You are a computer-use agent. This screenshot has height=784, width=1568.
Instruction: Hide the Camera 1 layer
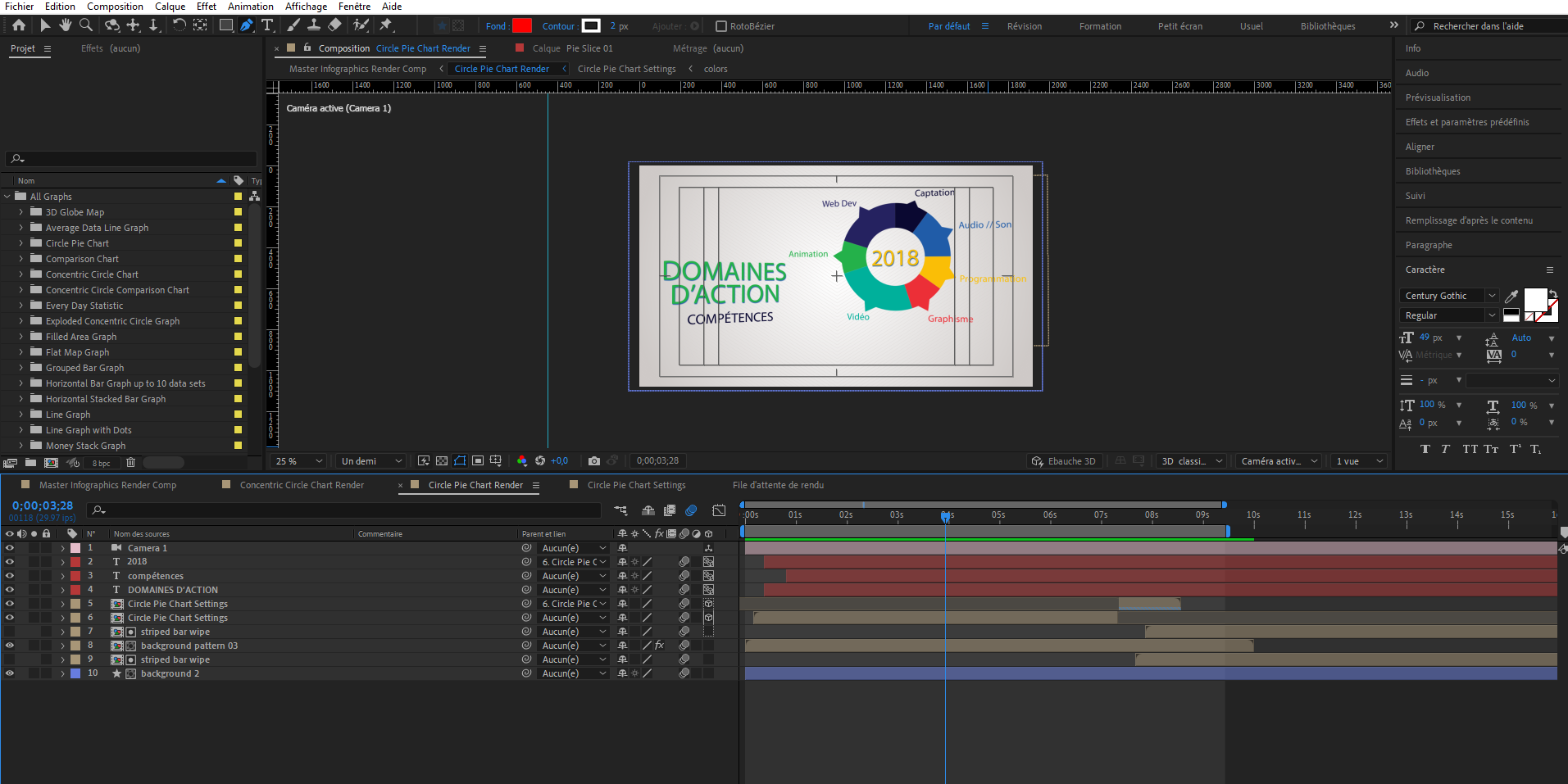10,548
